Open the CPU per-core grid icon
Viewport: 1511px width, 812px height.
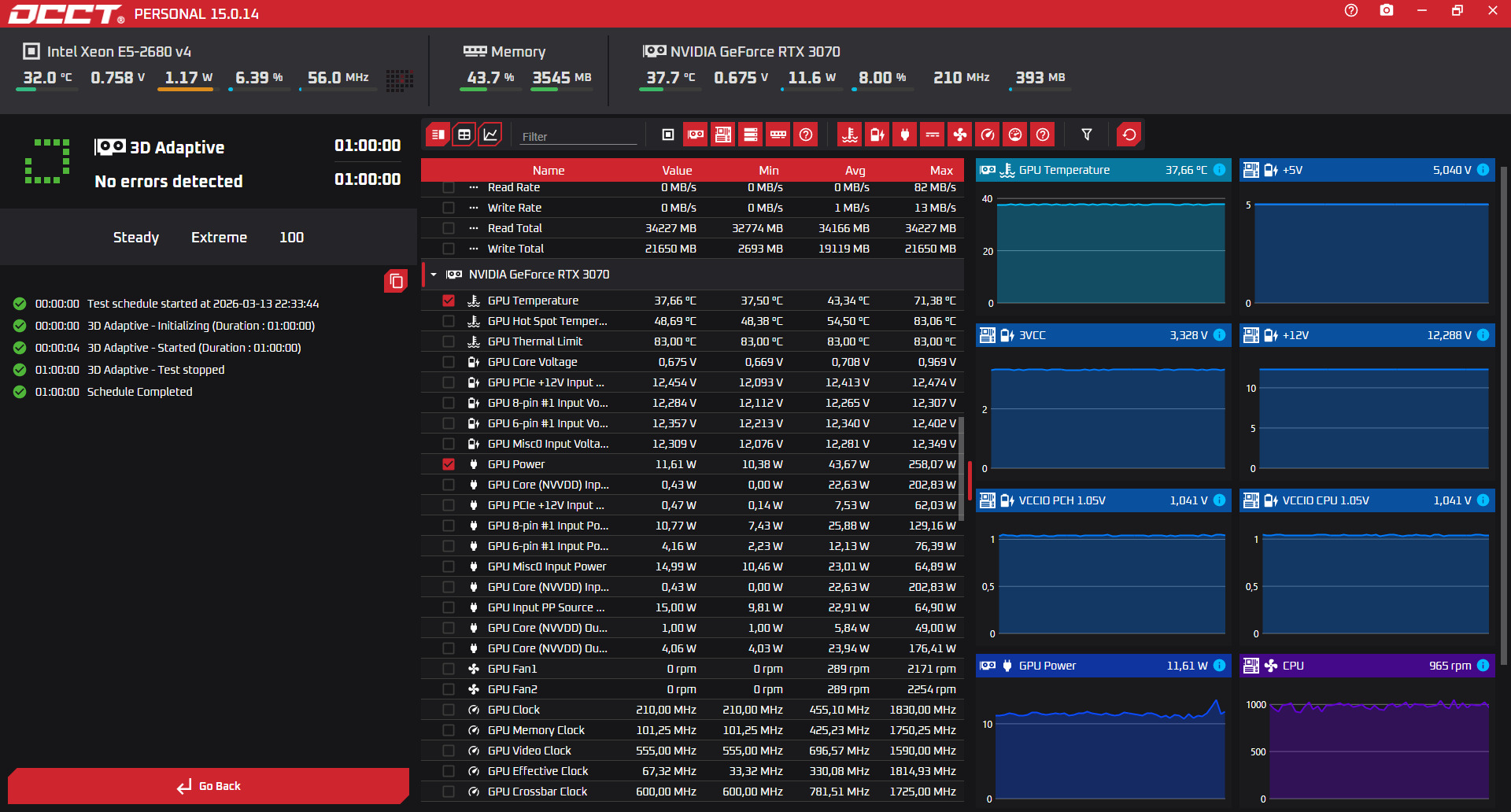[400, 79]
